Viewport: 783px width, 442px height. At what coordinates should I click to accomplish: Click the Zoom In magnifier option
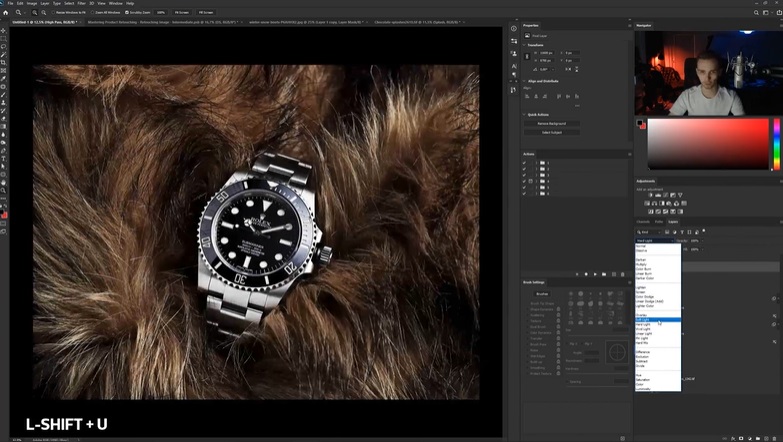click(34, 12)
